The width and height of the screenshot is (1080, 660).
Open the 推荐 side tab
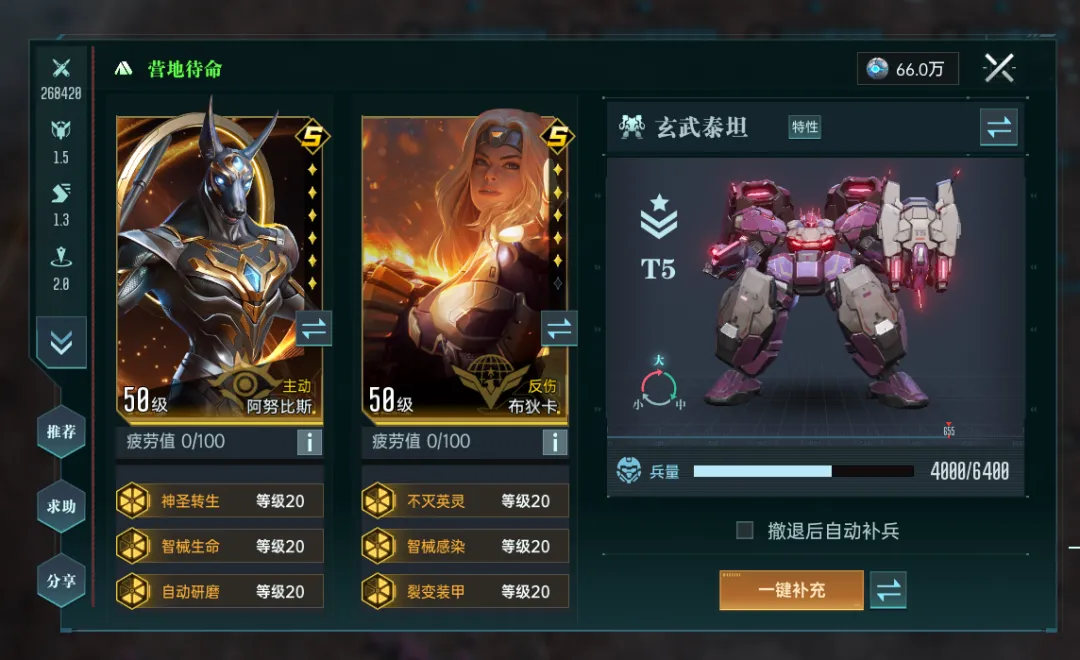tap(61, 432)
